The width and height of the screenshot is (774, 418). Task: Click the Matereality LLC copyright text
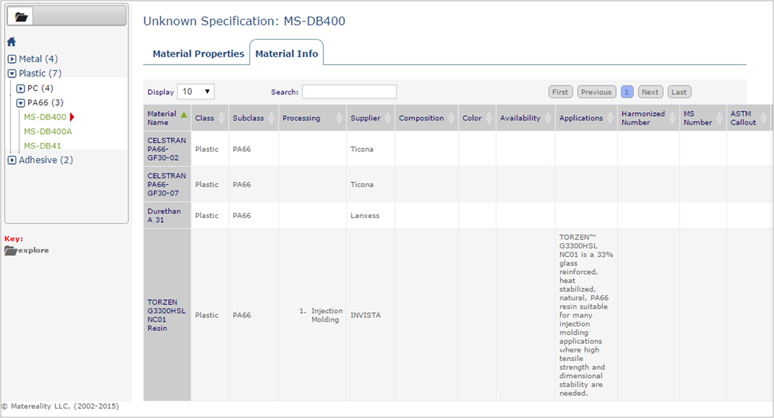pos(60,406)
